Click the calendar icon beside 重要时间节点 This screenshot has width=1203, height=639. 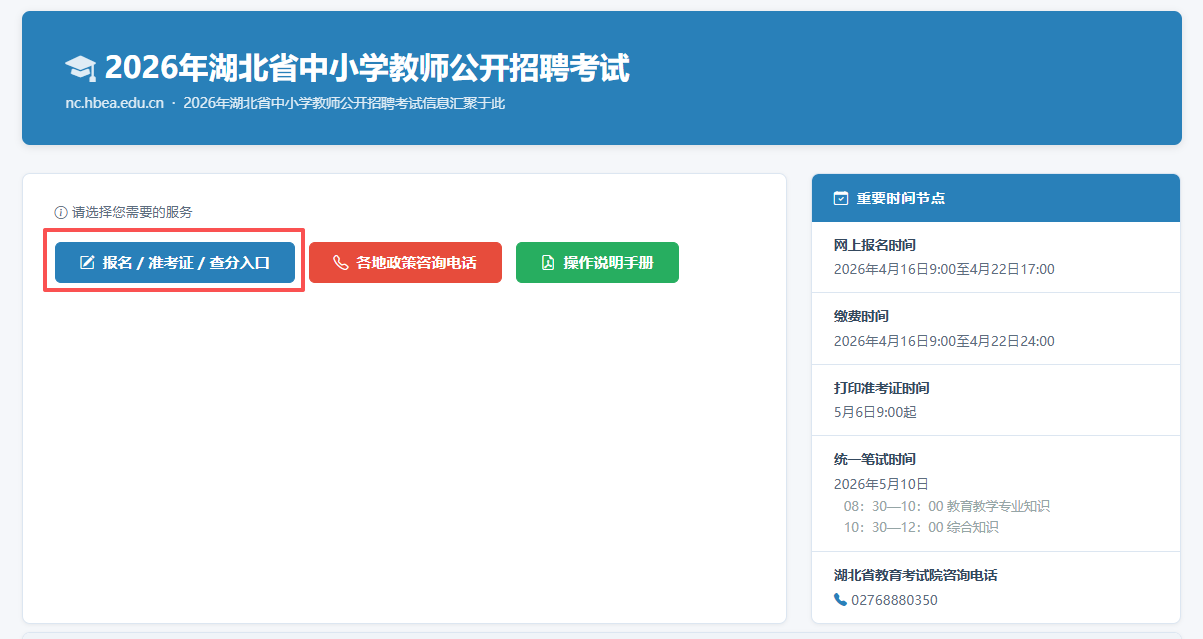coord(841,198)
